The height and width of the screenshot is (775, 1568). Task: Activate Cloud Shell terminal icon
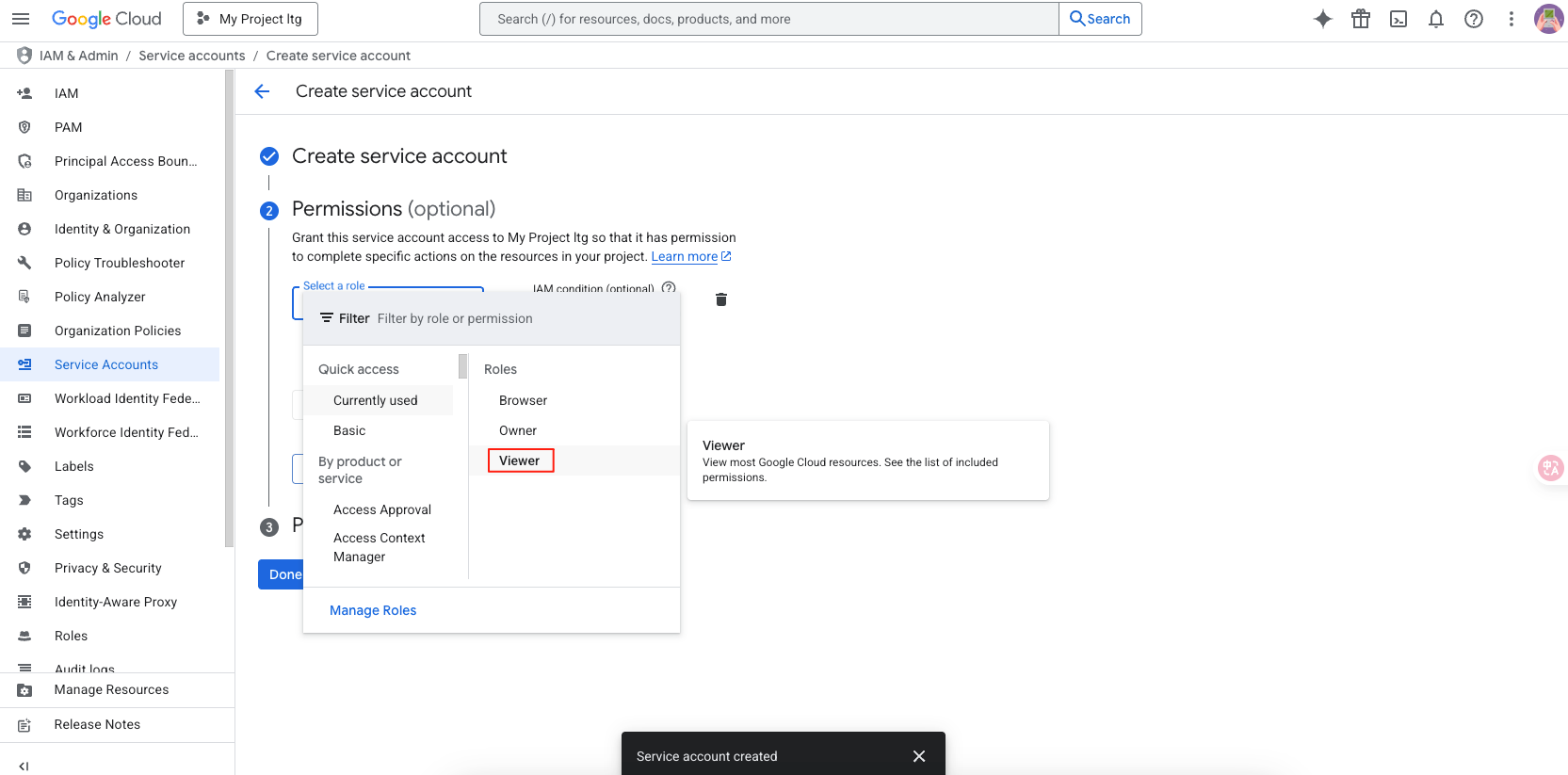(x=1398, y=19)
